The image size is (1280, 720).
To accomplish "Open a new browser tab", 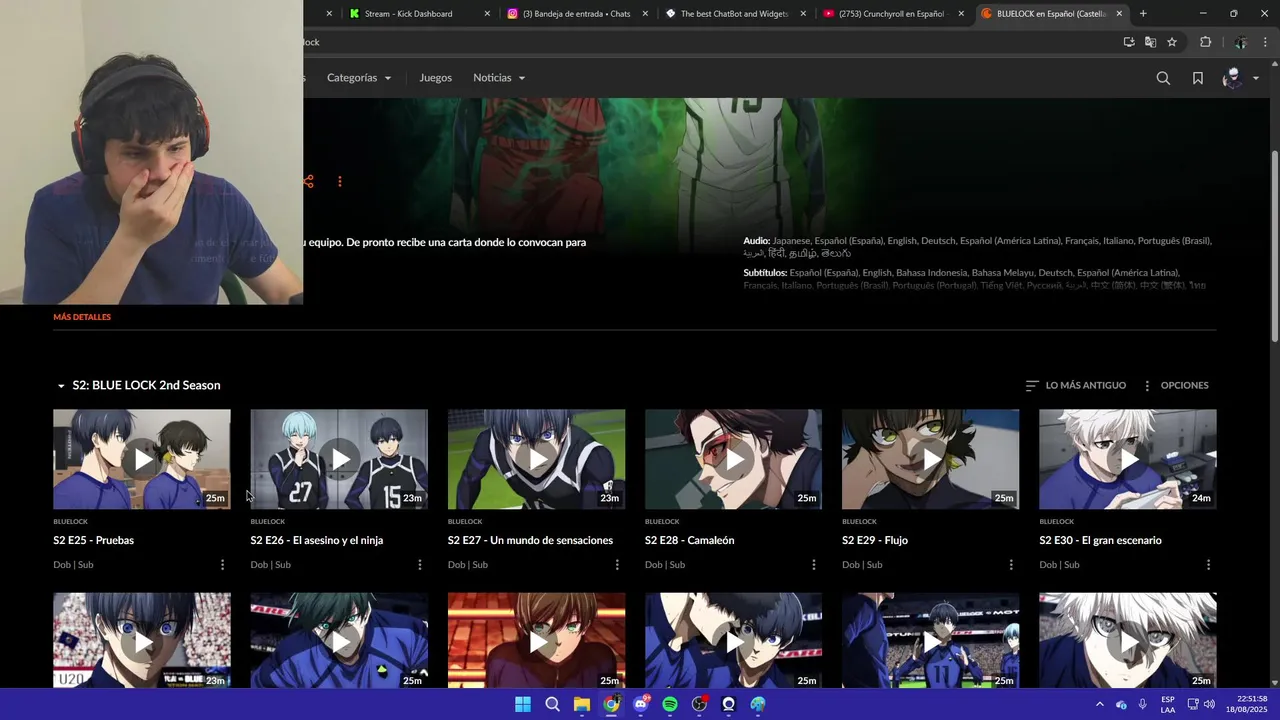I will [x=1143, y=14].
